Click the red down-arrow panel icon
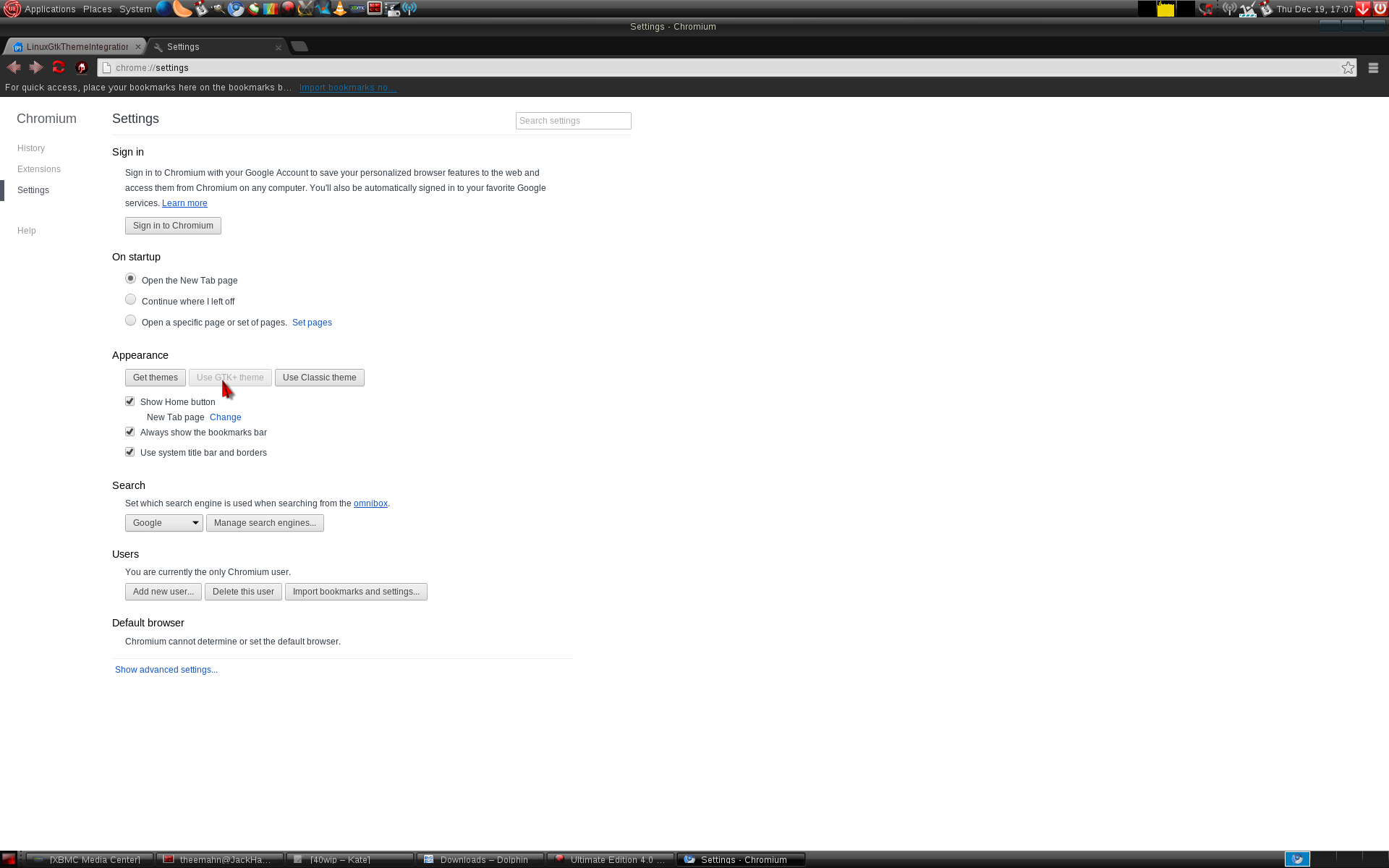 coord(1363,9)
